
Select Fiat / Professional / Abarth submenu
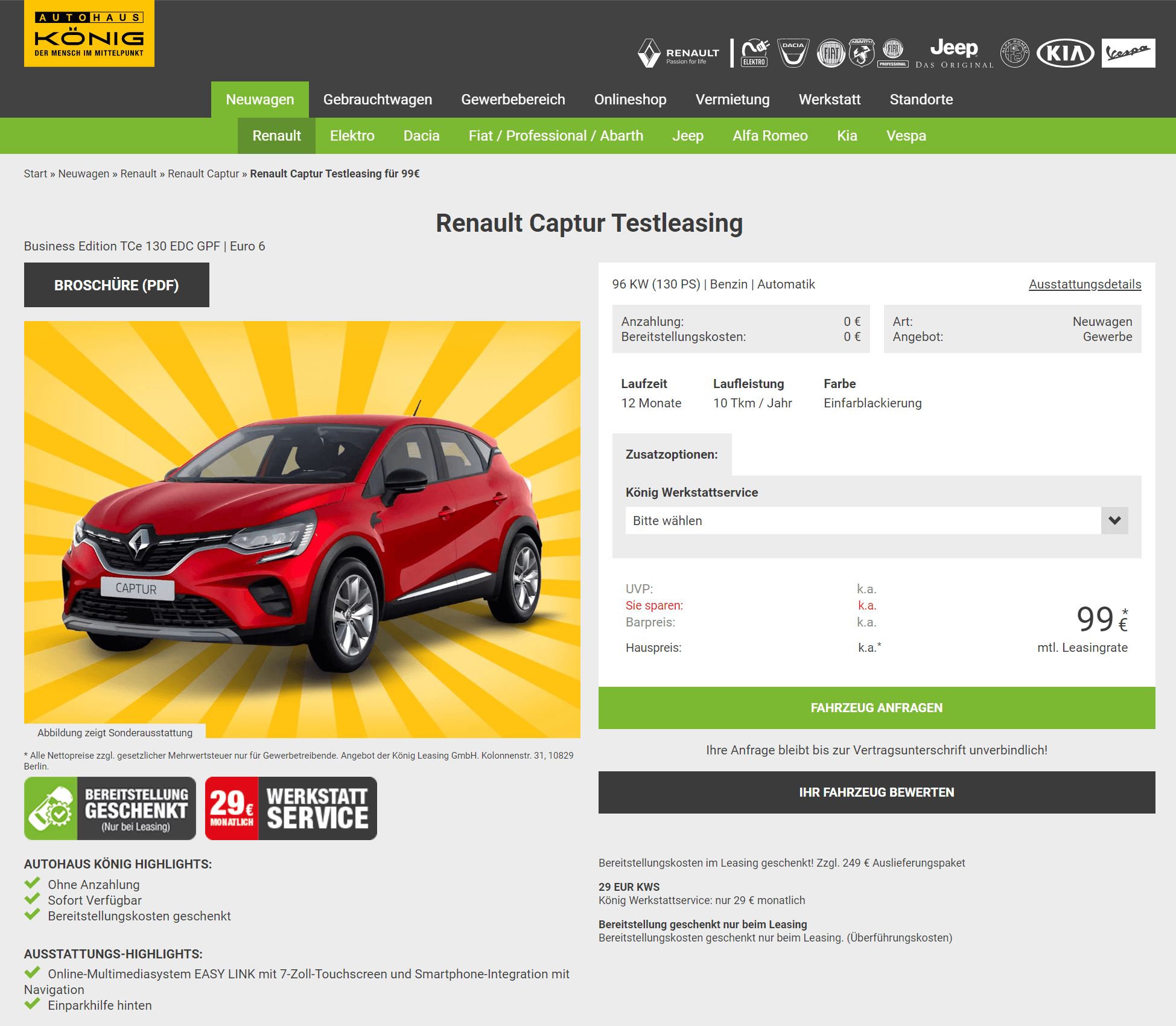[x=556, y=136]
